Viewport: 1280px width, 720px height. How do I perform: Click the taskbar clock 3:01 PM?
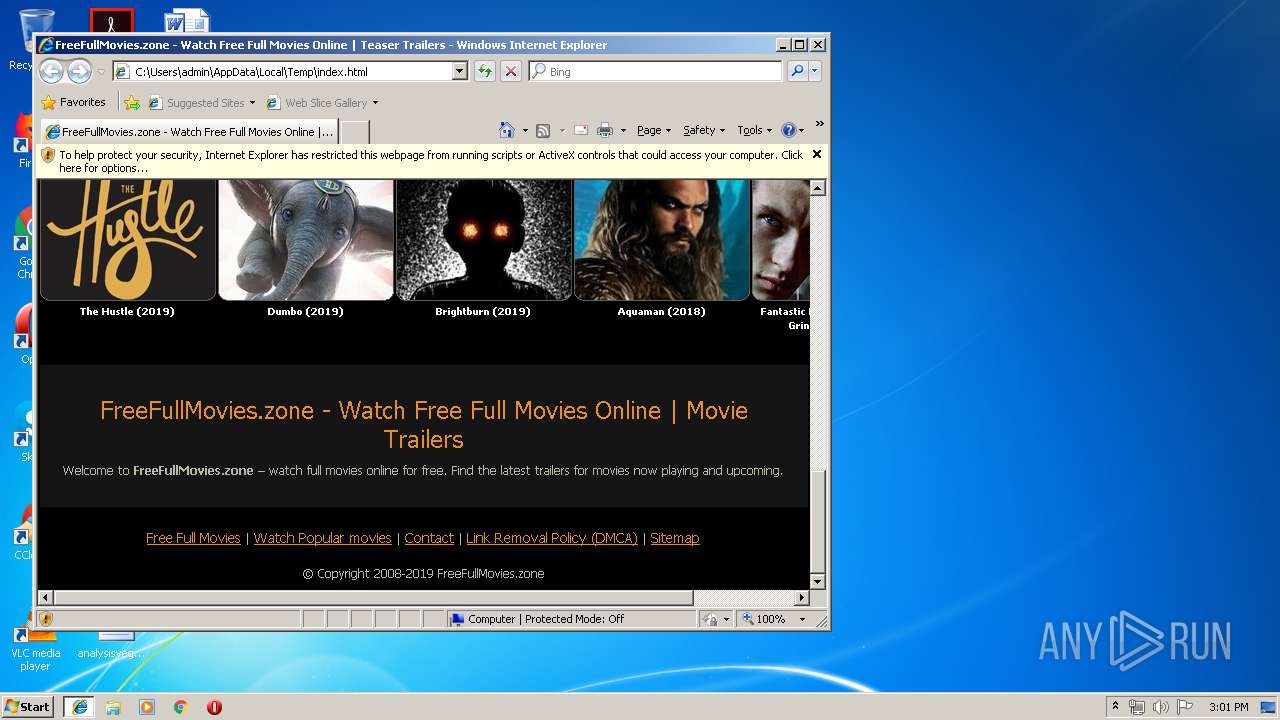pyautogui.click(x=1228, y=707)
